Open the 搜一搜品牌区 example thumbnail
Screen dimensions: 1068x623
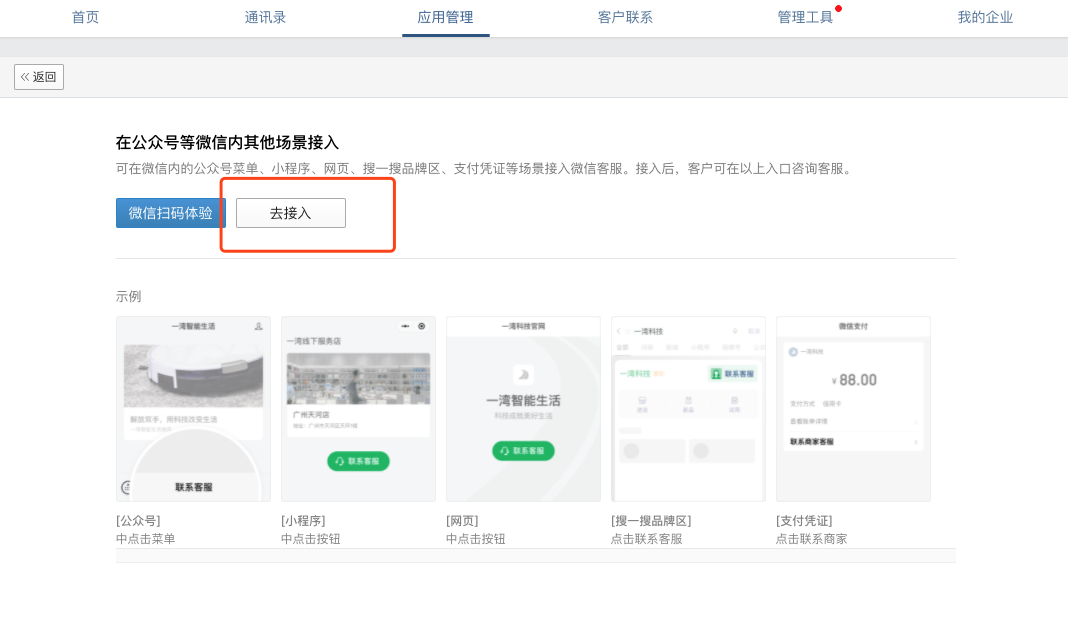pos(688,408)
